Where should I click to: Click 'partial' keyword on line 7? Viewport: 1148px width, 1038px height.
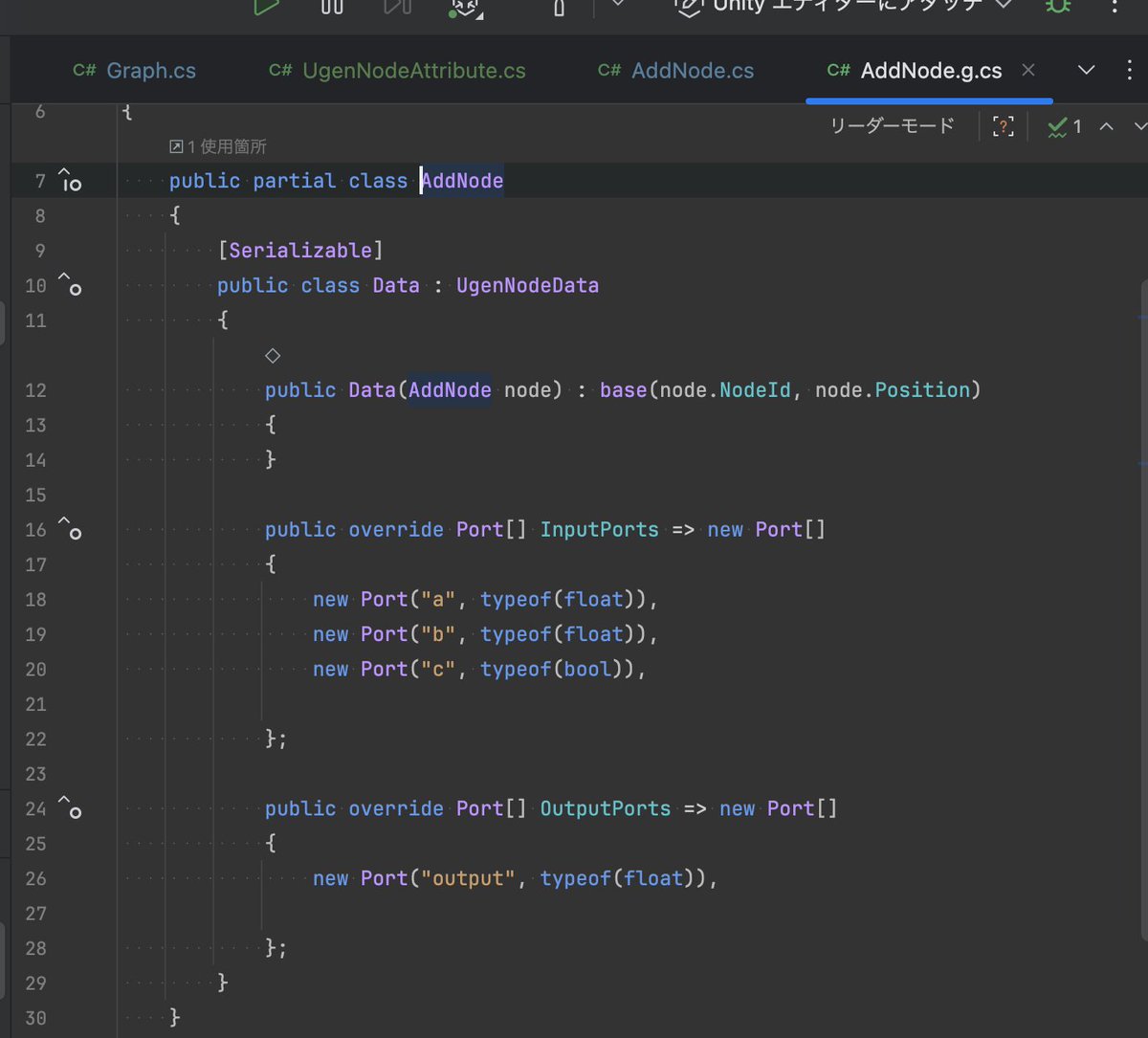click(x=295, y=181)
